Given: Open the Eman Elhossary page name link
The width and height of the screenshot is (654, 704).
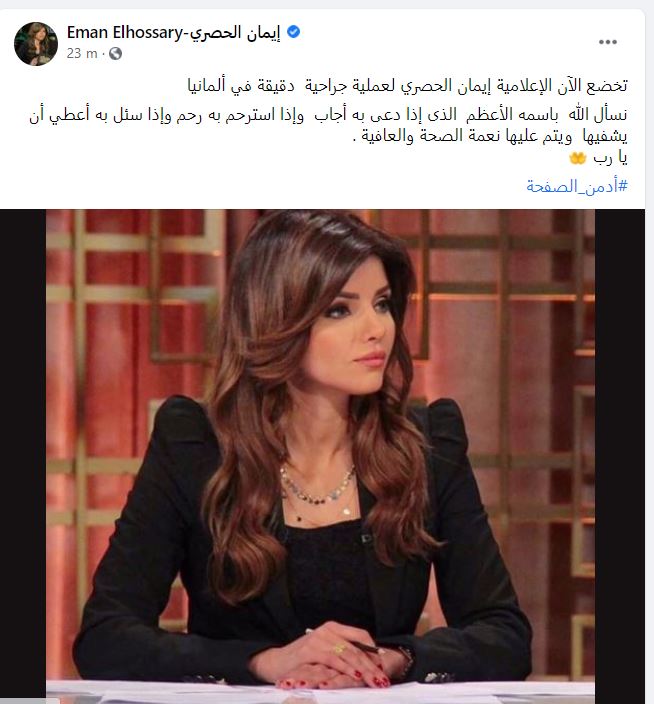Looking at the screenshot, I should 125,32.
